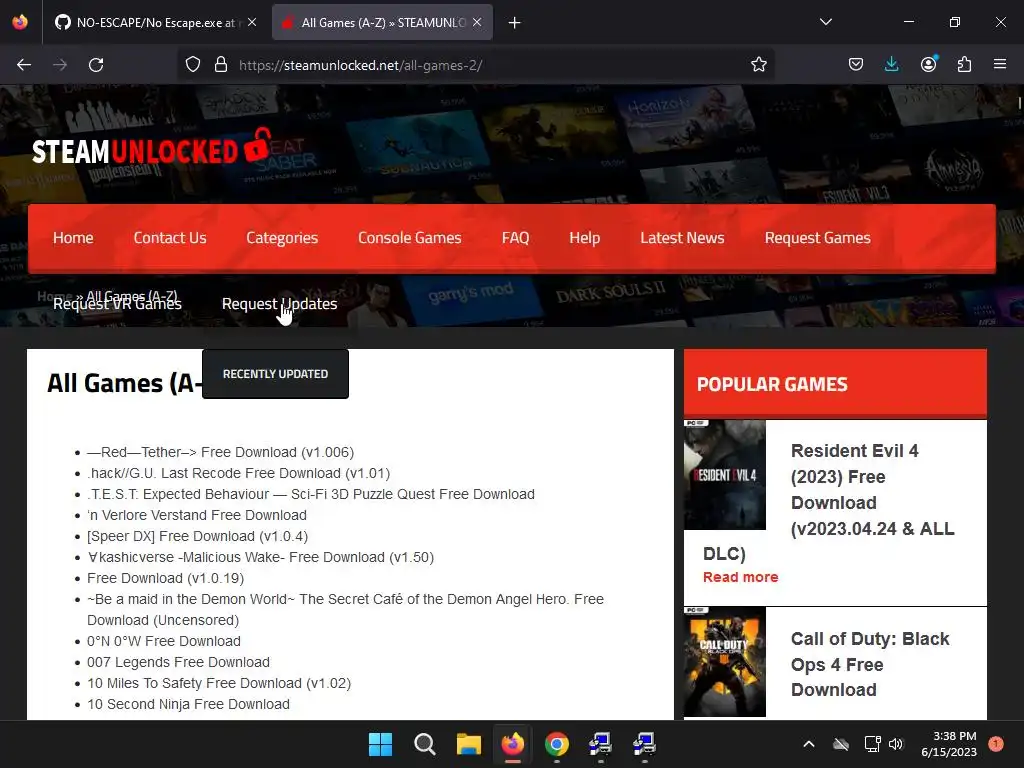This screenshot has width=1024, height=768.
Task: Open Request VR Games link
Action: pos(118,304)
